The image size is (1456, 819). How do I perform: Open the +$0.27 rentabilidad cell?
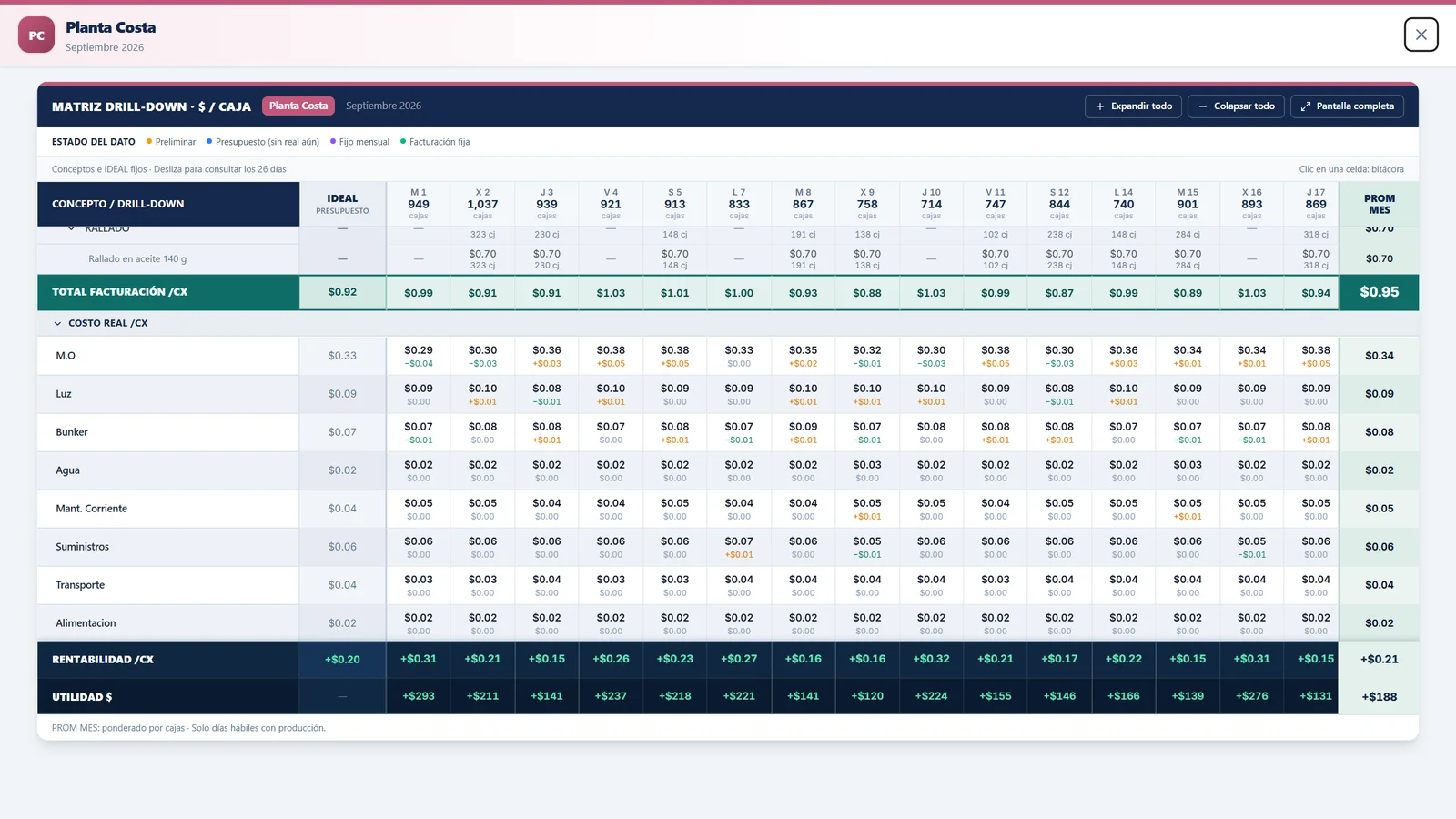coord(739,659)
